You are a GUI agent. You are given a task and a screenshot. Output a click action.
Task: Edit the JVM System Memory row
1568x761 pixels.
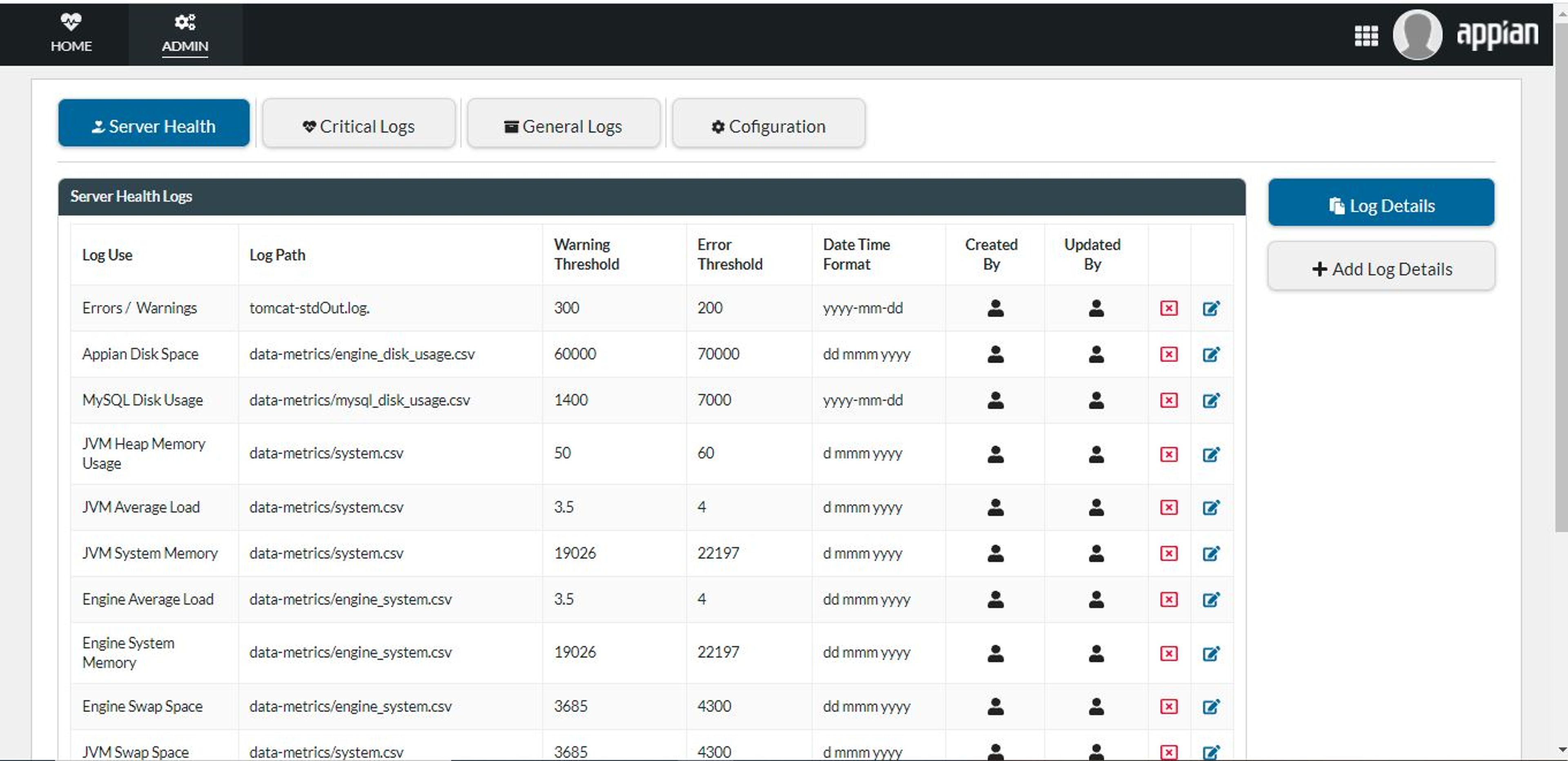[1211, 554]
